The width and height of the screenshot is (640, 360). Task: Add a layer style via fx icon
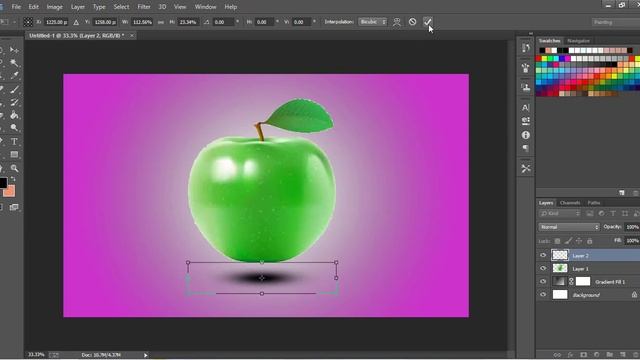(x=570, y=355)
